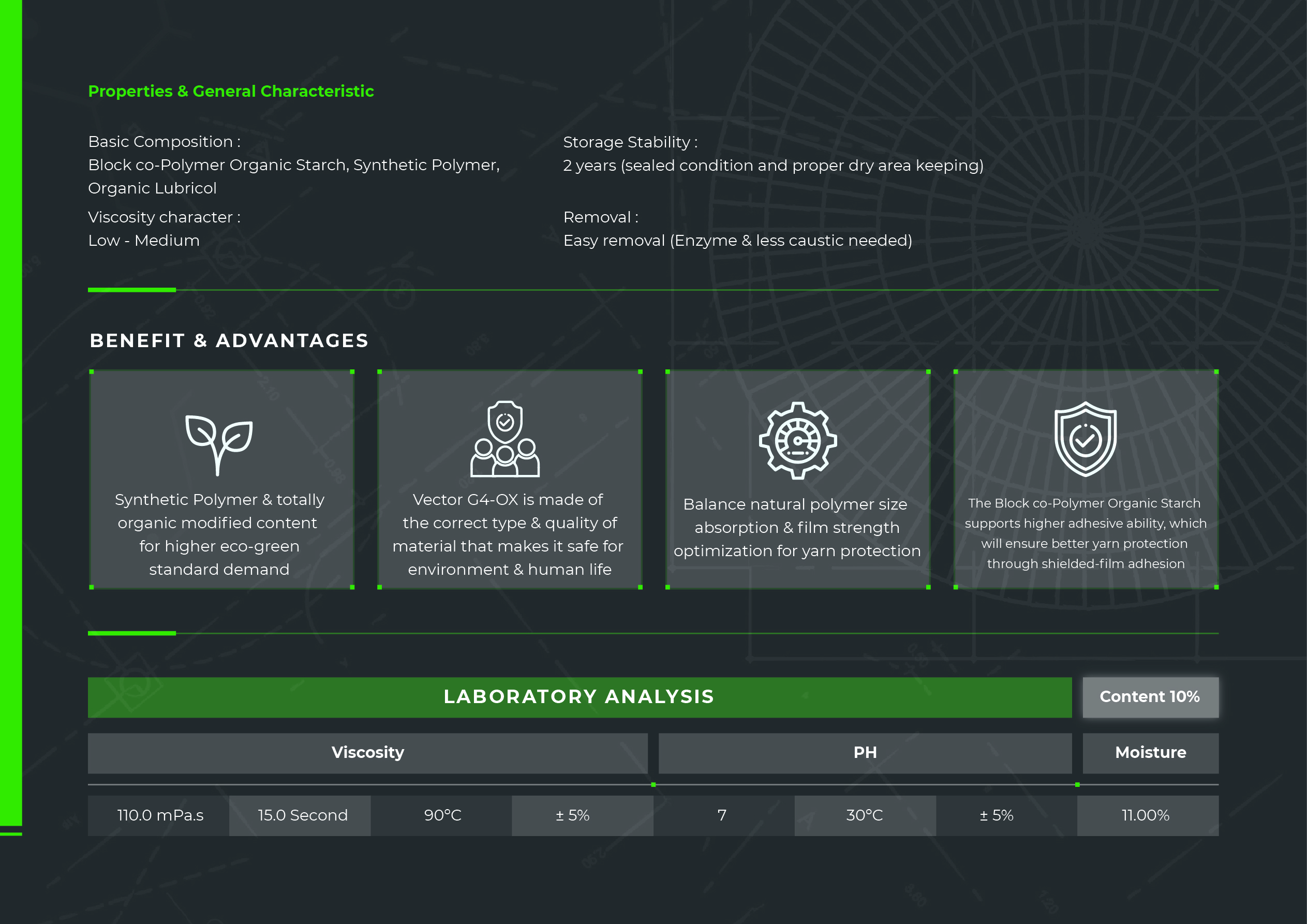Click the 2 years sealed condition text
Image resolution: width=1307 pixels, height=924 pixels.
pyautogui.click(x=774, y=166)
